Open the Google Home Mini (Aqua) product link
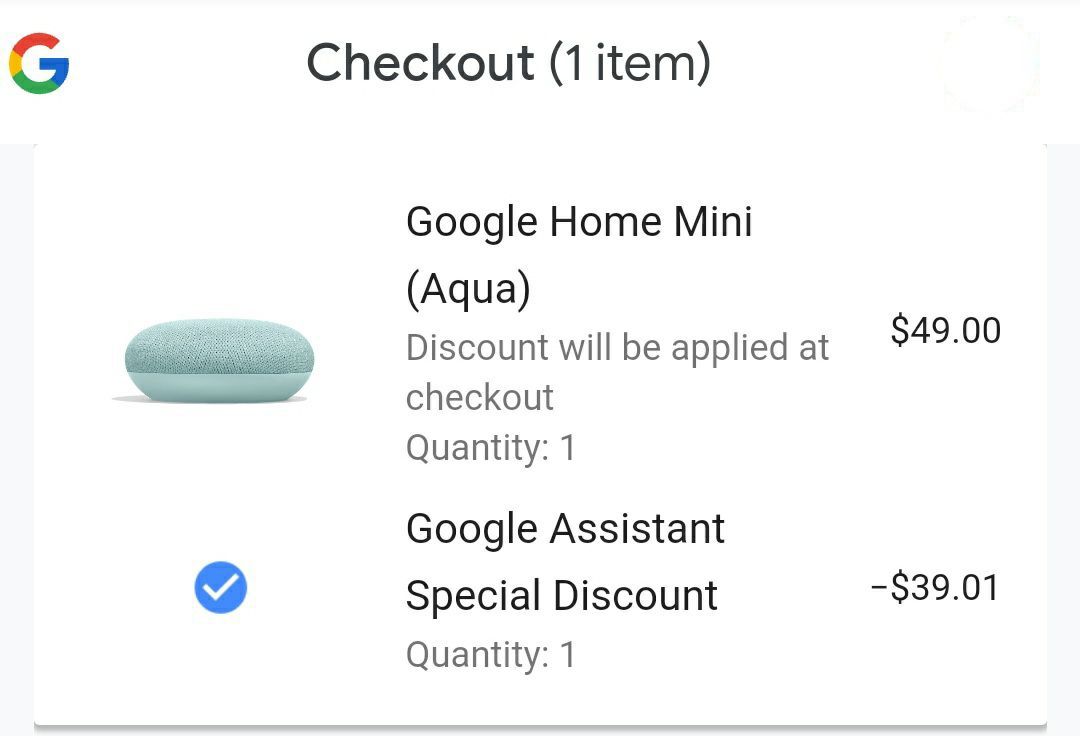Viewport: 1080px width, 736px height. click(579, 255)
